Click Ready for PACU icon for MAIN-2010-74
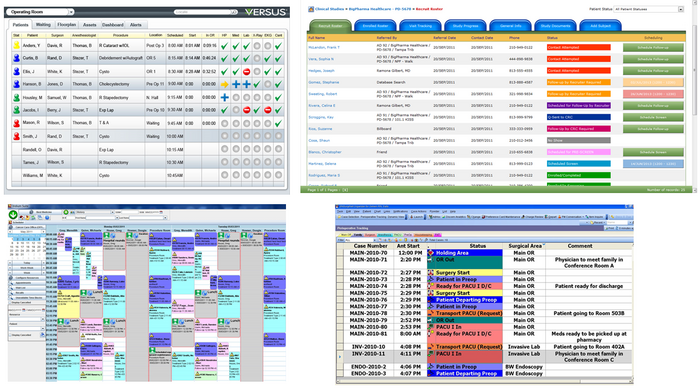The image size is (700, 390). click(431, 286)
